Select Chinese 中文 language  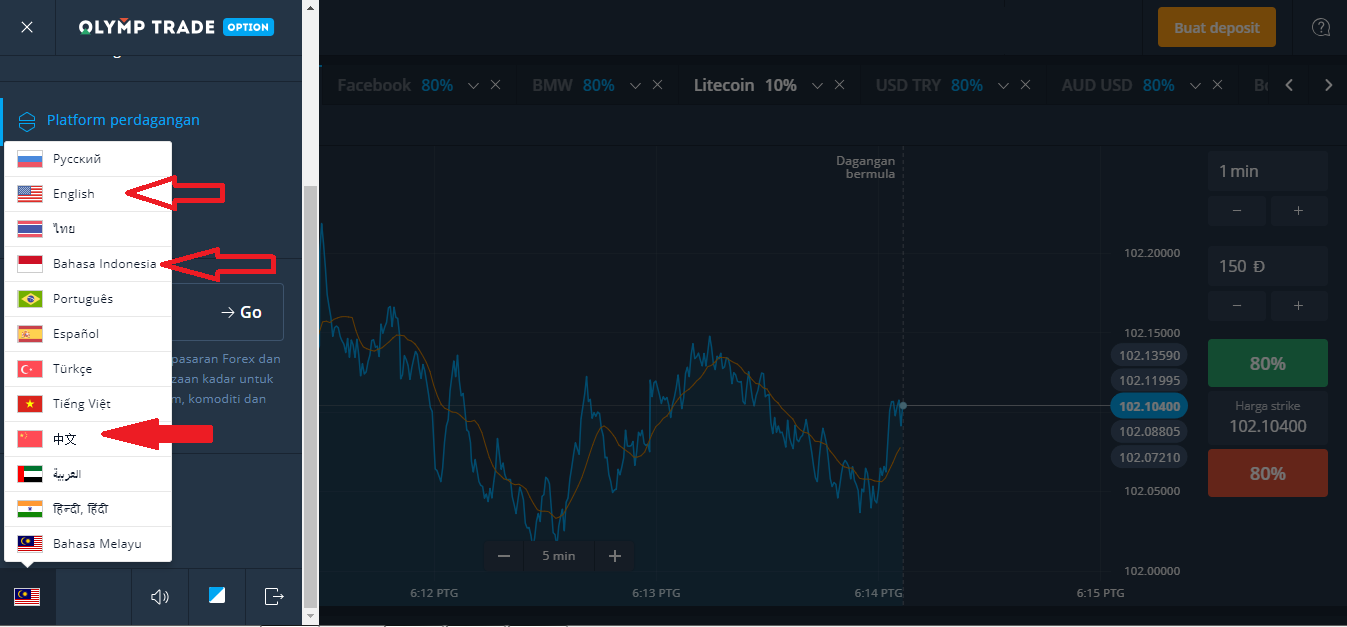point(88,439)
